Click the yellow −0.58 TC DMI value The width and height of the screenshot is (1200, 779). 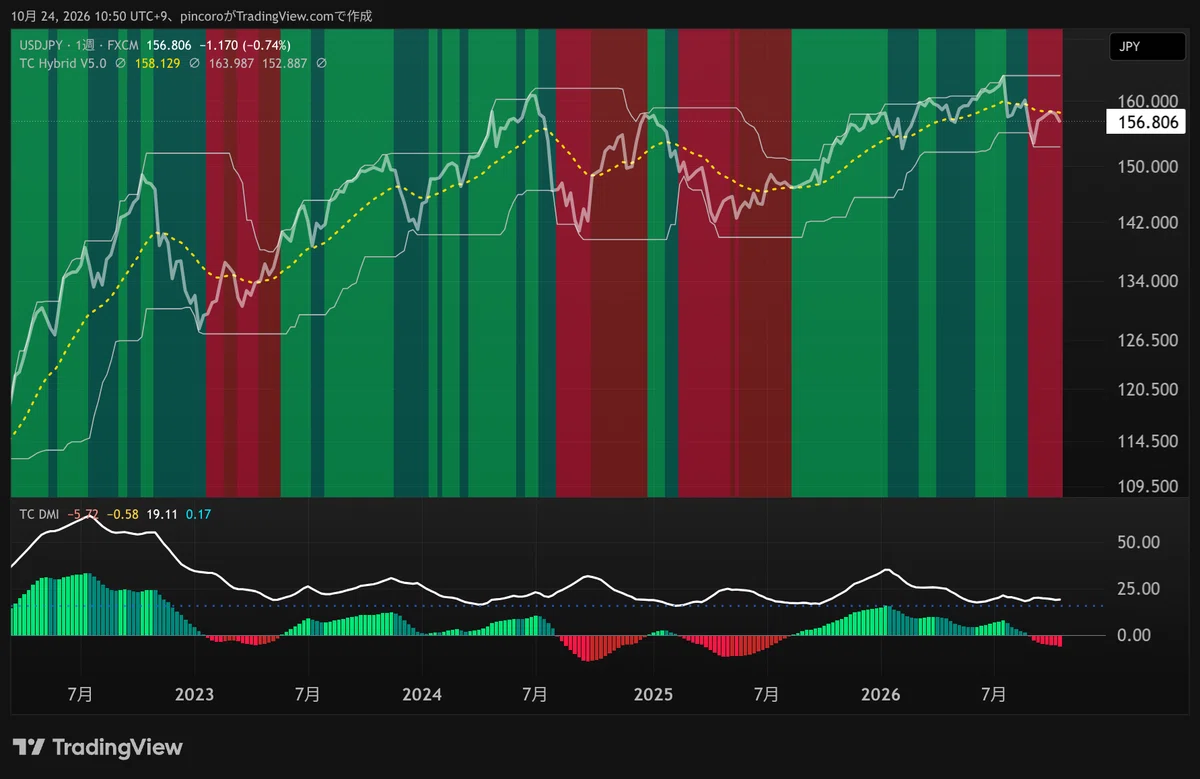pyautogui.click(x=123, y=514)
